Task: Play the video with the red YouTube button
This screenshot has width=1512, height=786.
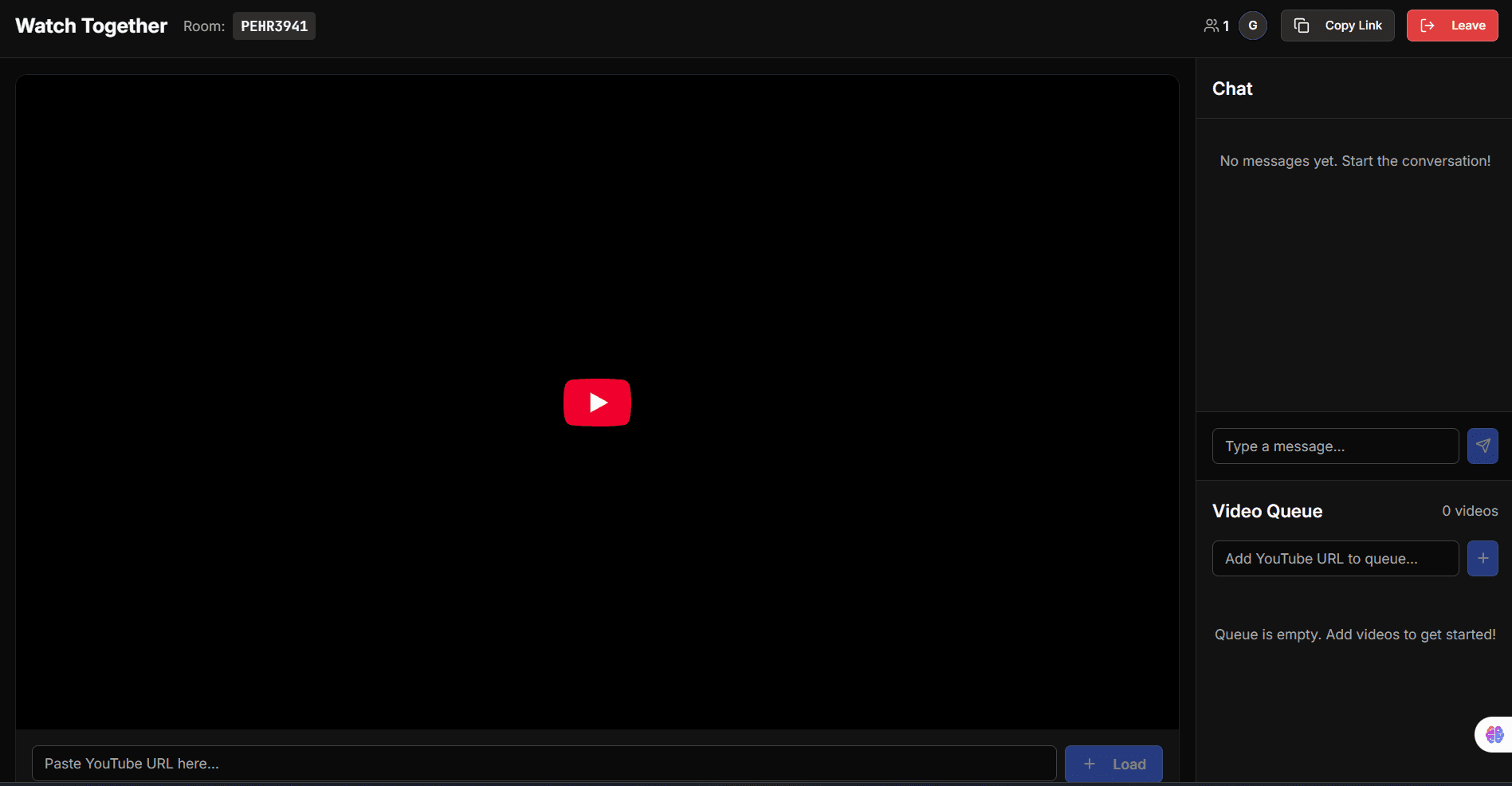Action: [x=597, y=403]
